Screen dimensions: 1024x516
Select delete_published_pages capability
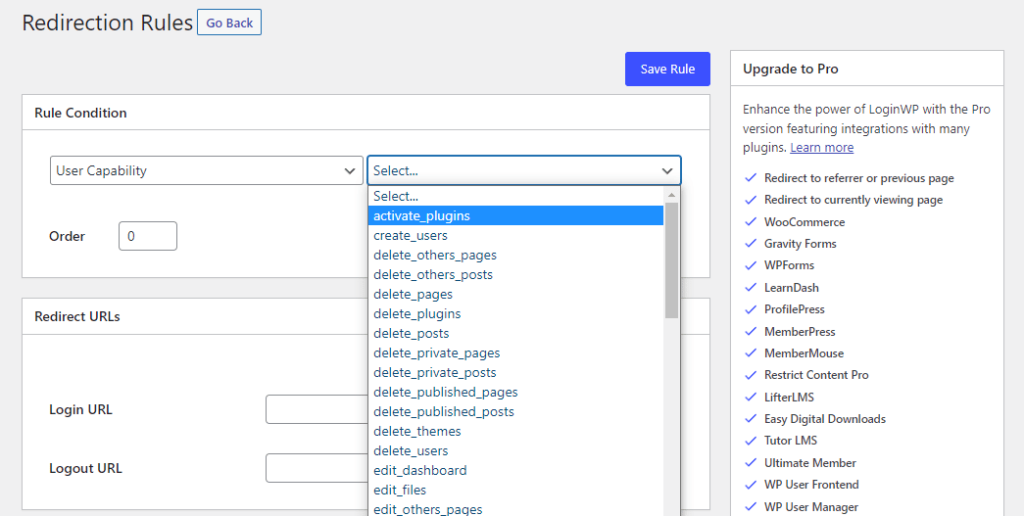pyautogui.click(x=445, y=392)
